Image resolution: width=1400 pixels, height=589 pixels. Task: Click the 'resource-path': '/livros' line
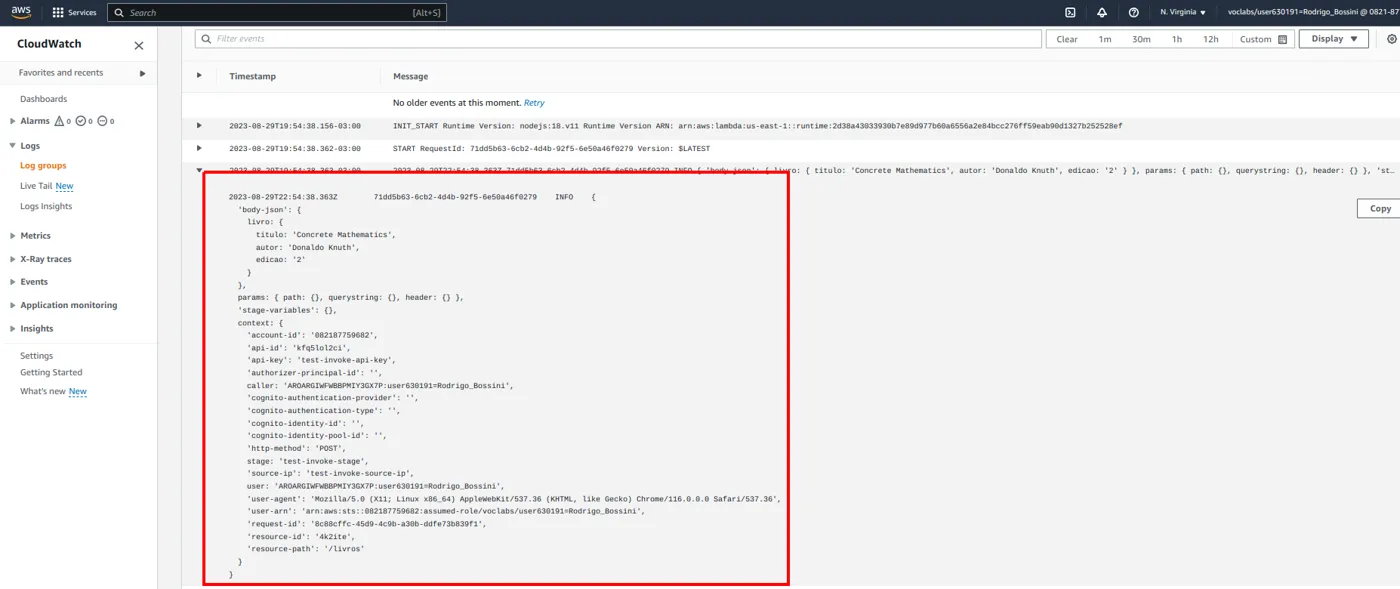pyautogui.click(x=306, y=549)
